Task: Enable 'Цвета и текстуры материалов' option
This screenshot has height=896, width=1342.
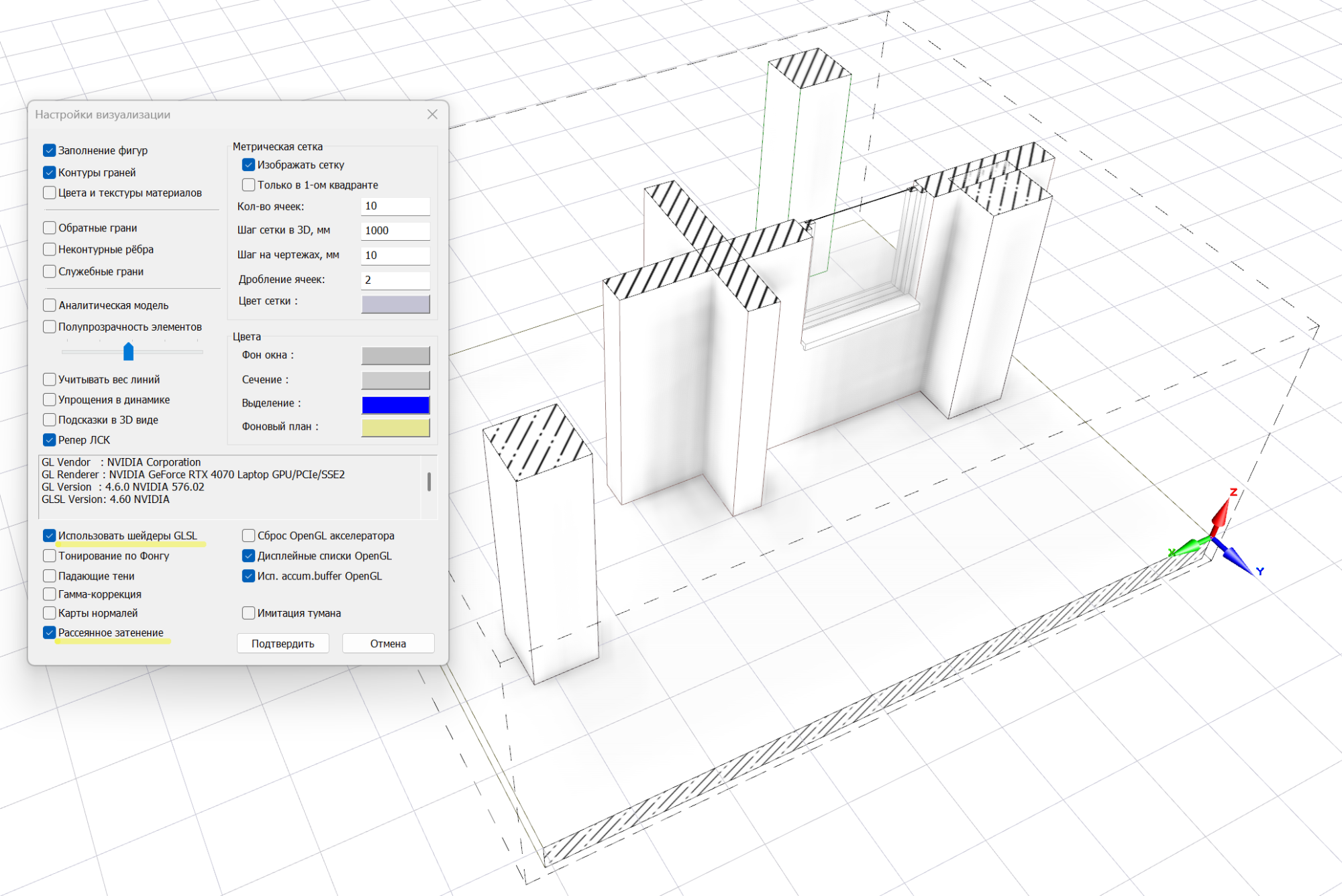Action: tap(50, 193)
